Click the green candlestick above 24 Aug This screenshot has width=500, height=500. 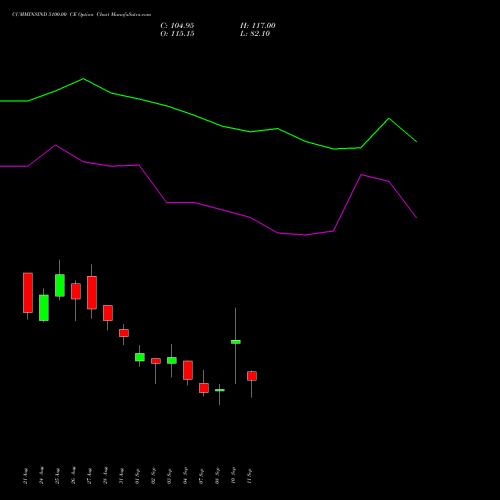click(x=44, y=308)
